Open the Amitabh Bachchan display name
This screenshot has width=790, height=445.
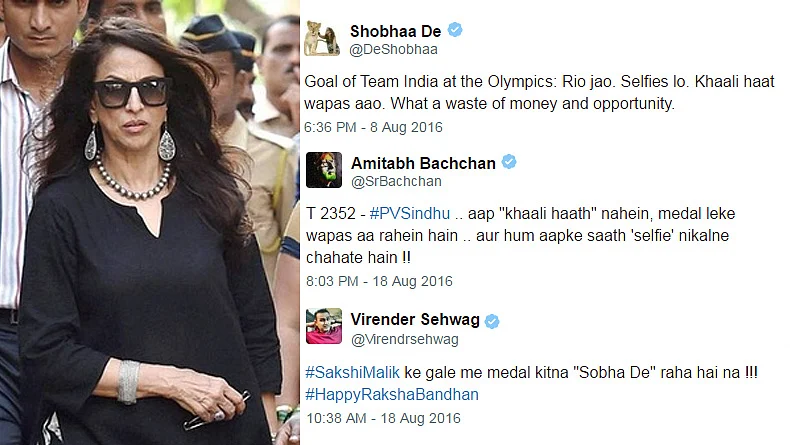point(423,163)
